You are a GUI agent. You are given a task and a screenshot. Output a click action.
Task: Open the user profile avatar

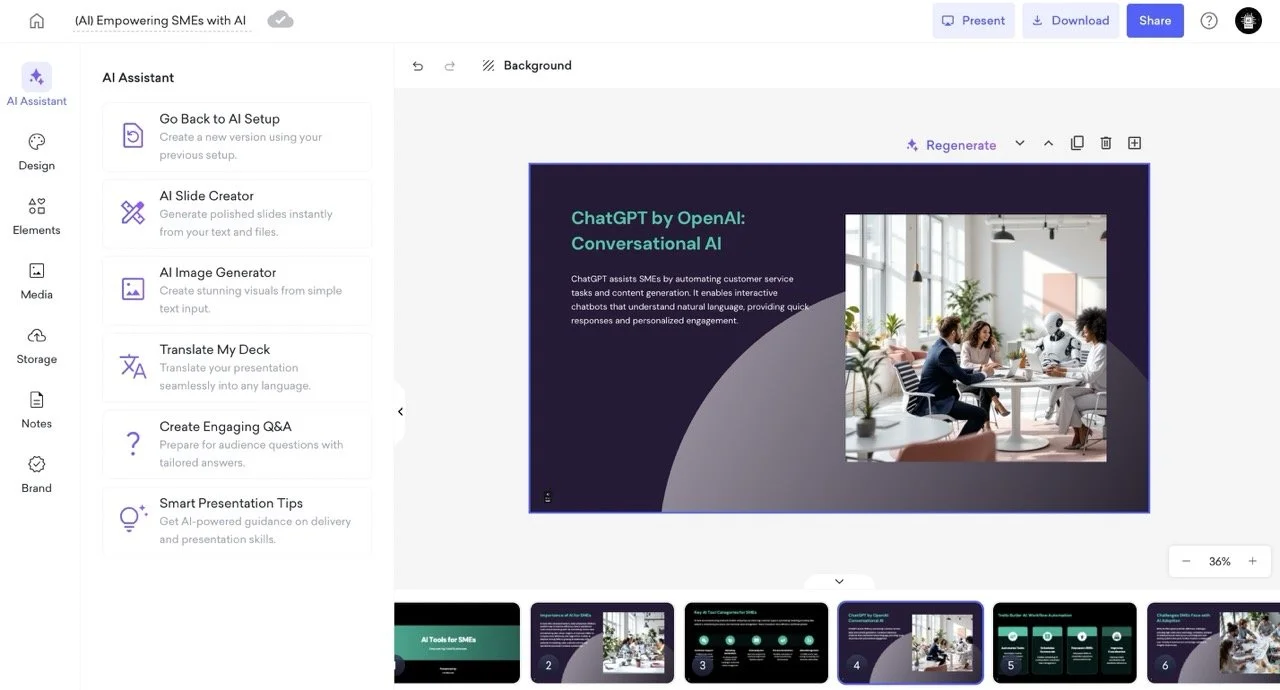tap(1248, 20)
